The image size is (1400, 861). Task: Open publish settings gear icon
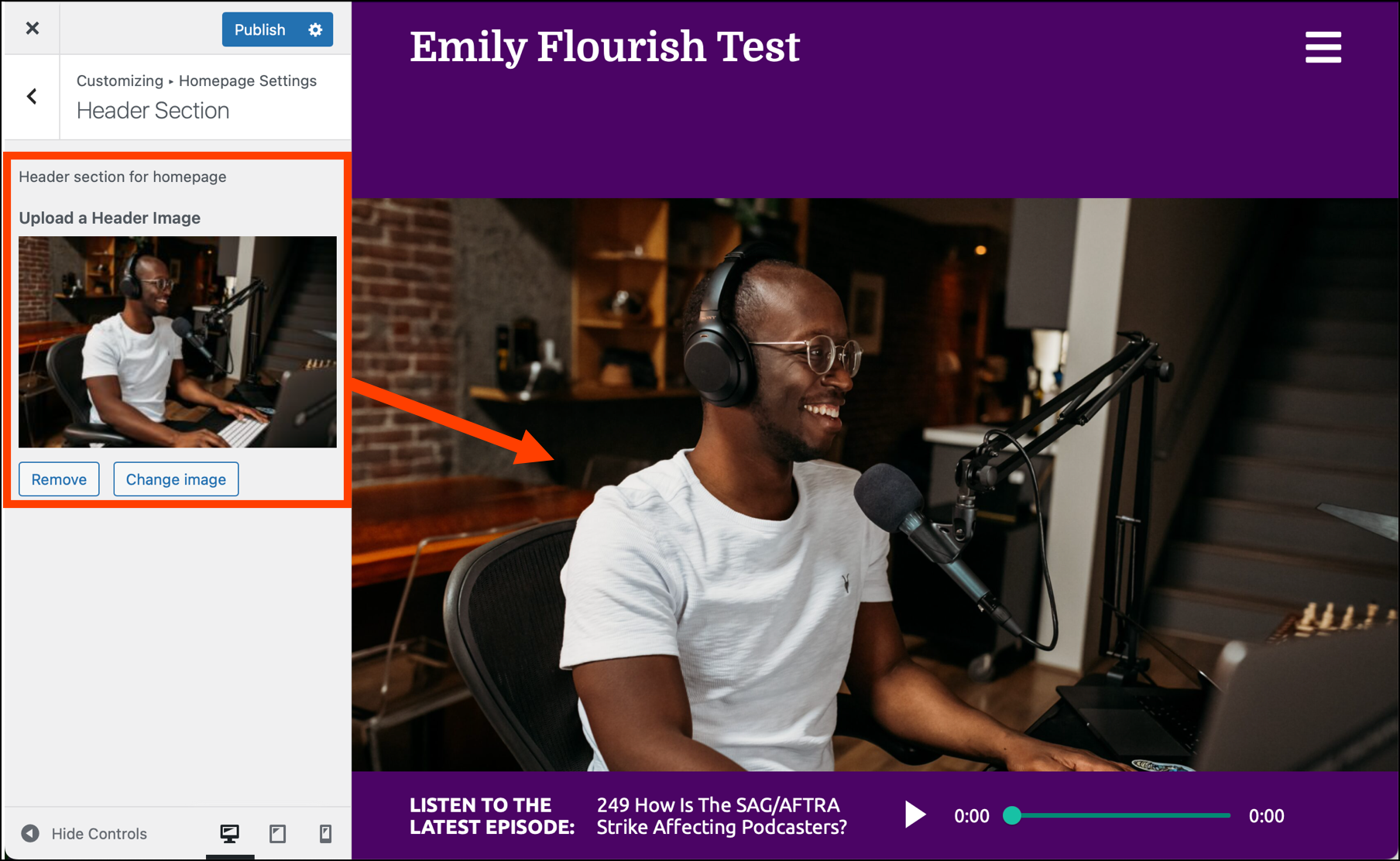click(x=315, y=29)
